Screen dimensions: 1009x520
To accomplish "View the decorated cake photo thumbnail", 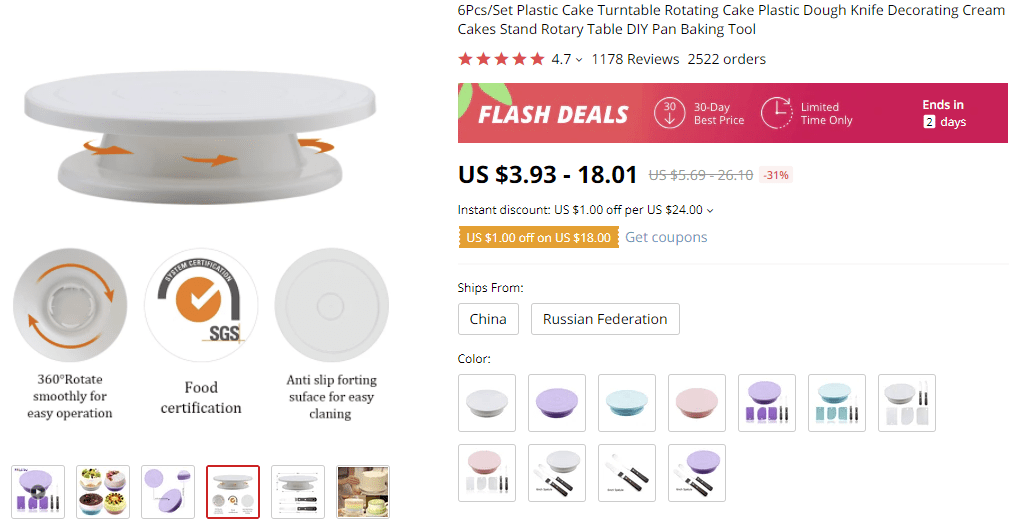I will coord(363,491).
